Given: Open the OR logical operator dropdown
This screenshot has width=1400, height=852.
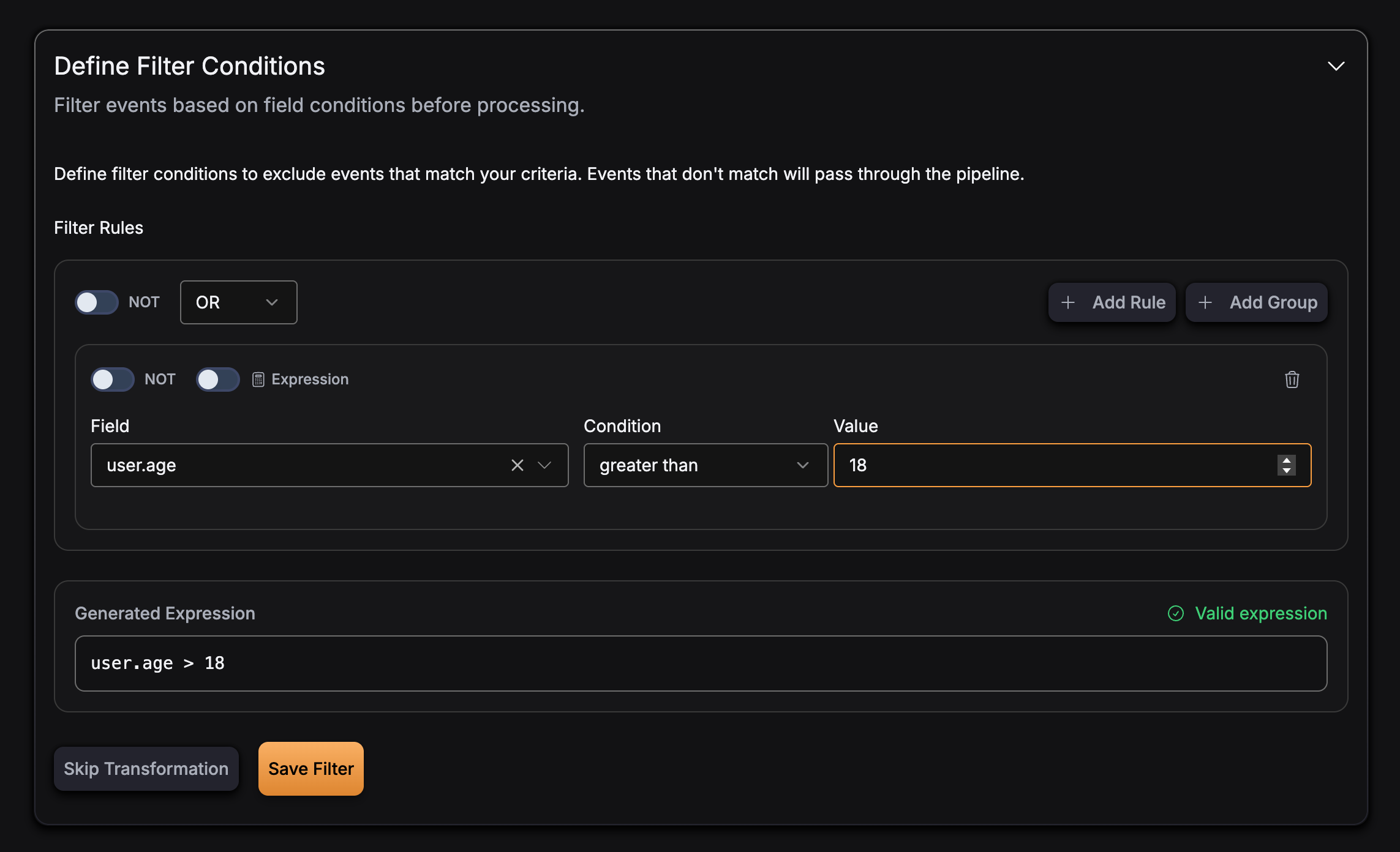Looking at the screenshot, I should 238,302.
